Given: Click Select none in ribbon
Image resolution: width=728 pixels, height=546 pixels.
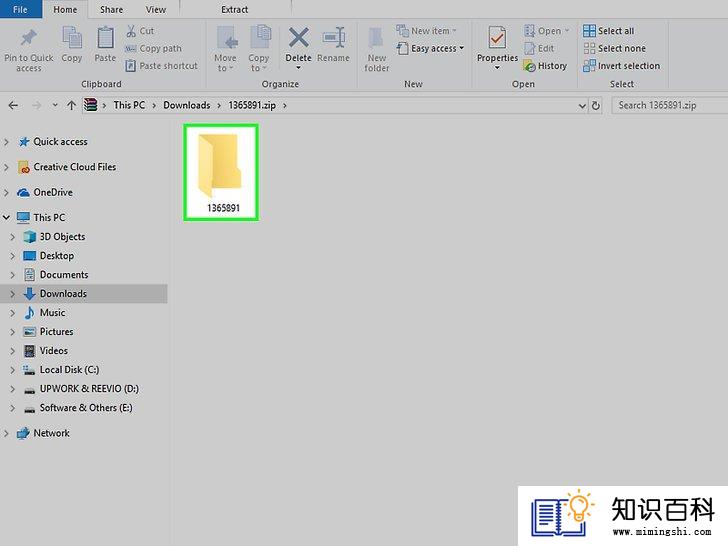Looking at the screenshot, I should coord(615,48).
